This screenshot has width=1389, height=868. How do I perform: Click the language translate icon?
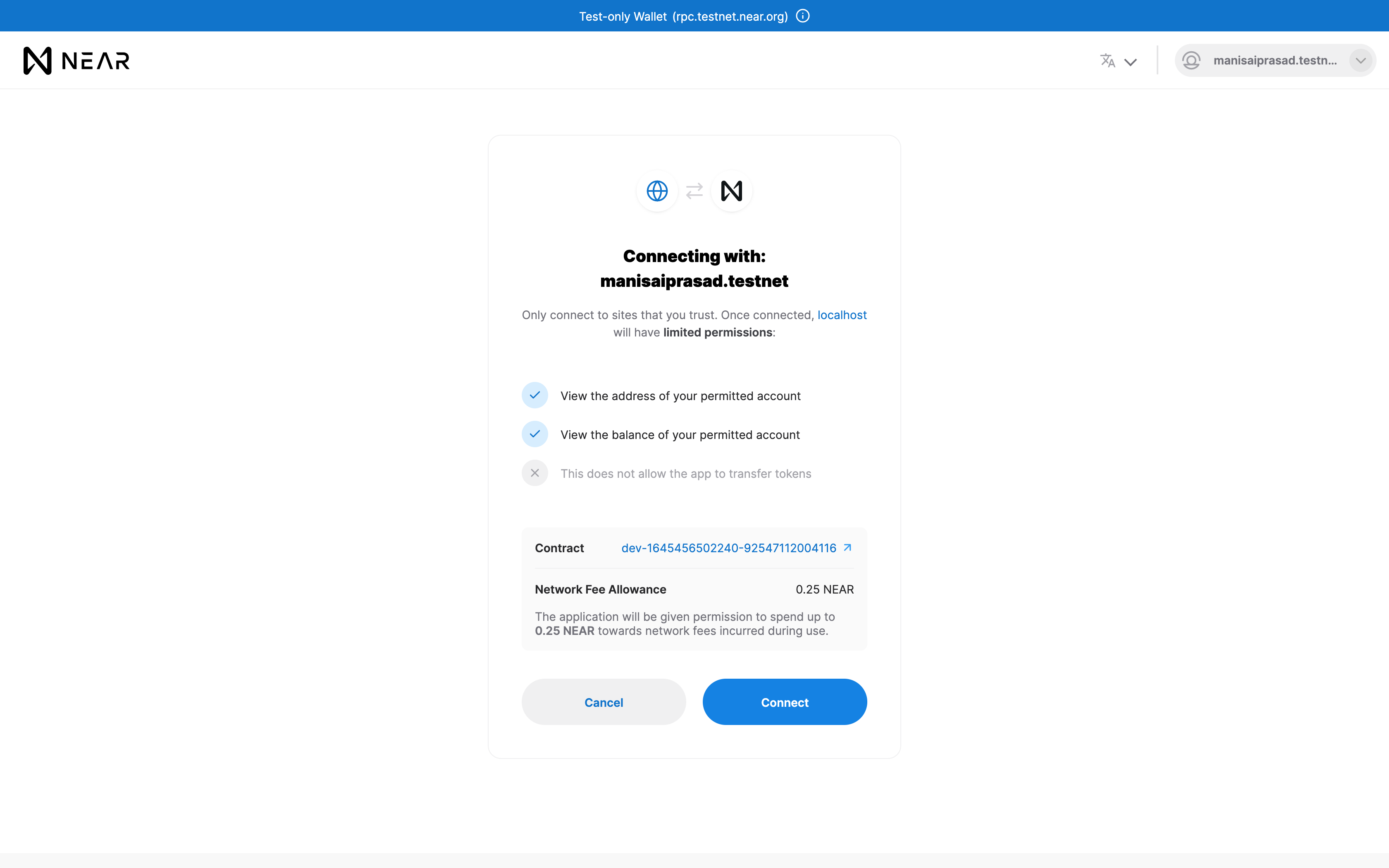point(1107,60)
